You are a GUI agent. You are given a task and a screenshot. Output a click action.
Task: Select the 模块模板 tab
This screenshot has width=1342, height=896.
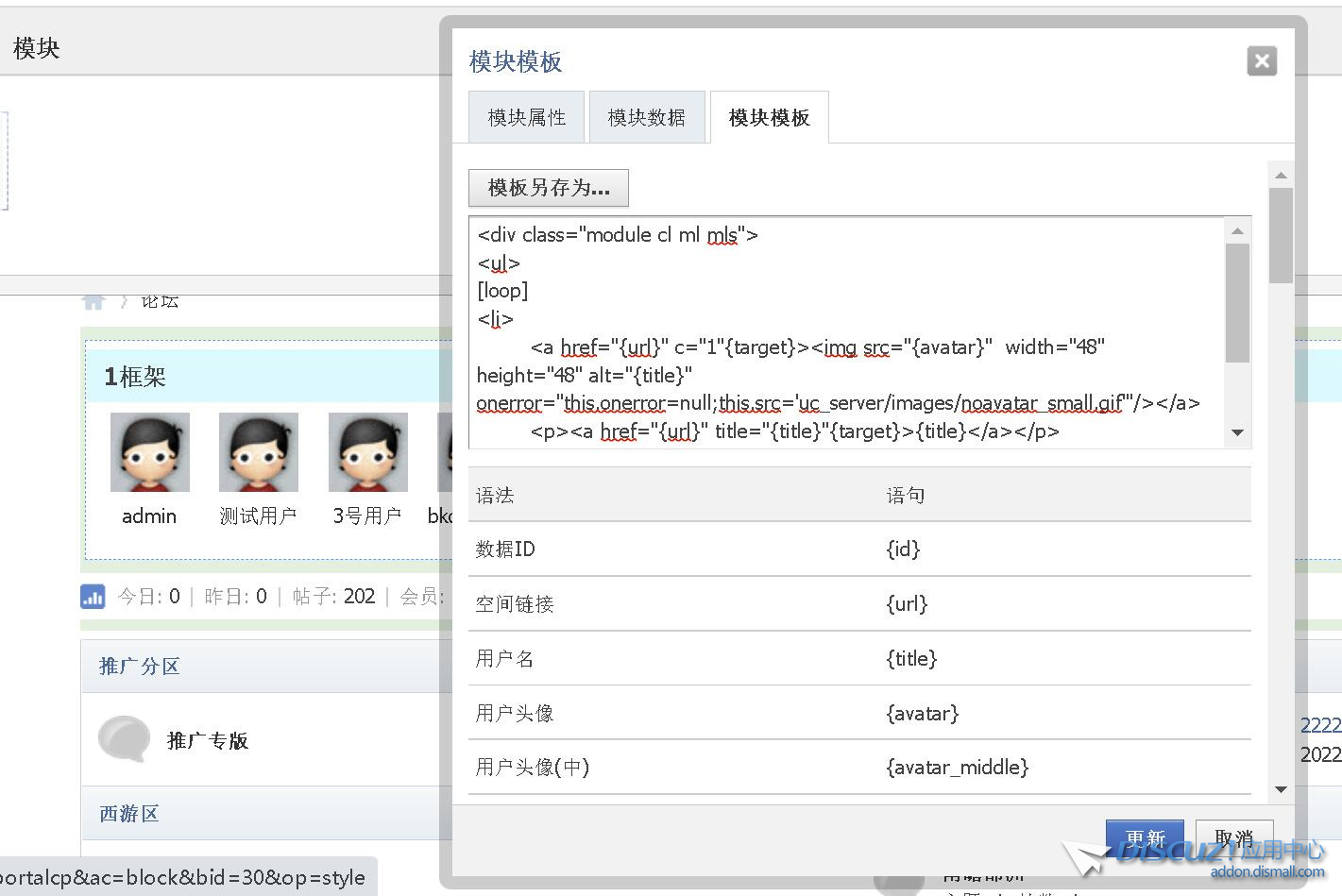(x=769, y=117)
